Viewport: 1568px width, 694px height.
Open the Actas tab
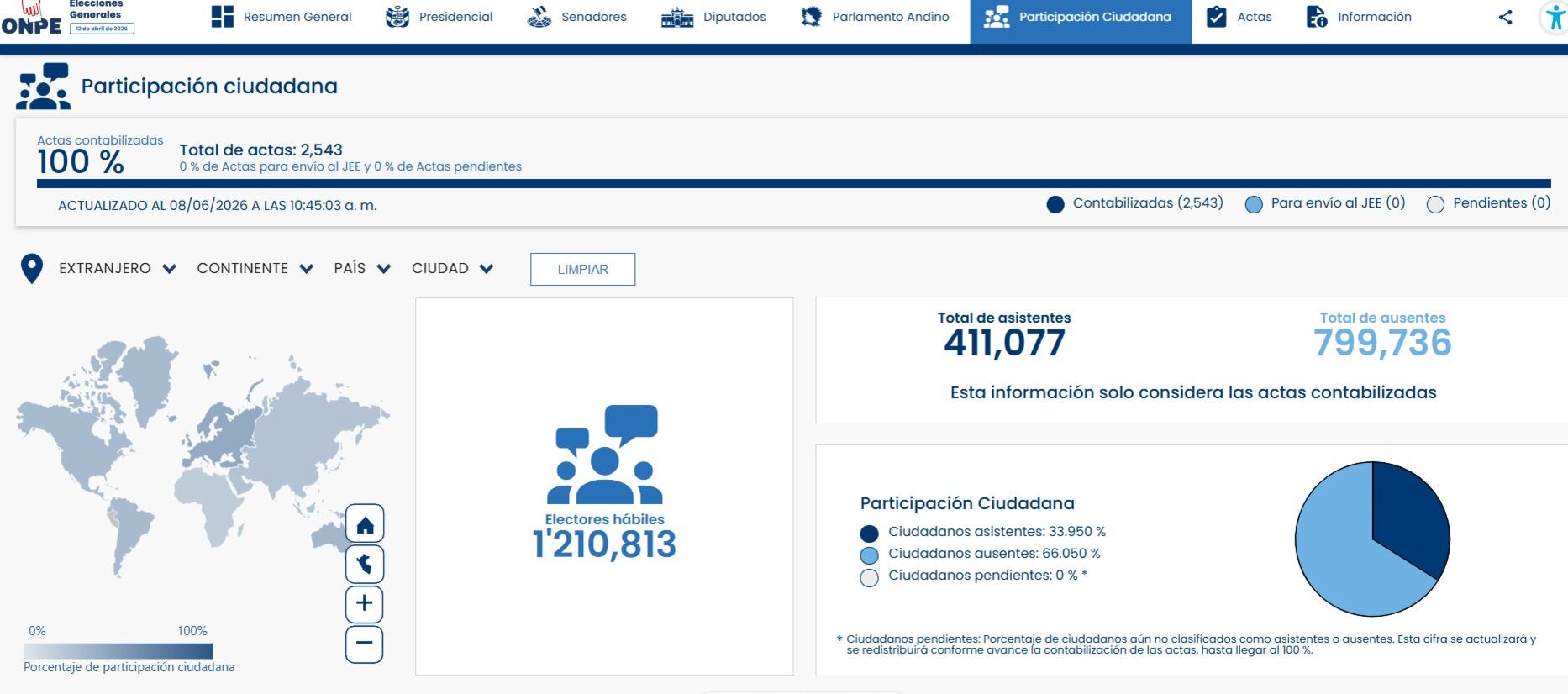[x=1239, y=17]
